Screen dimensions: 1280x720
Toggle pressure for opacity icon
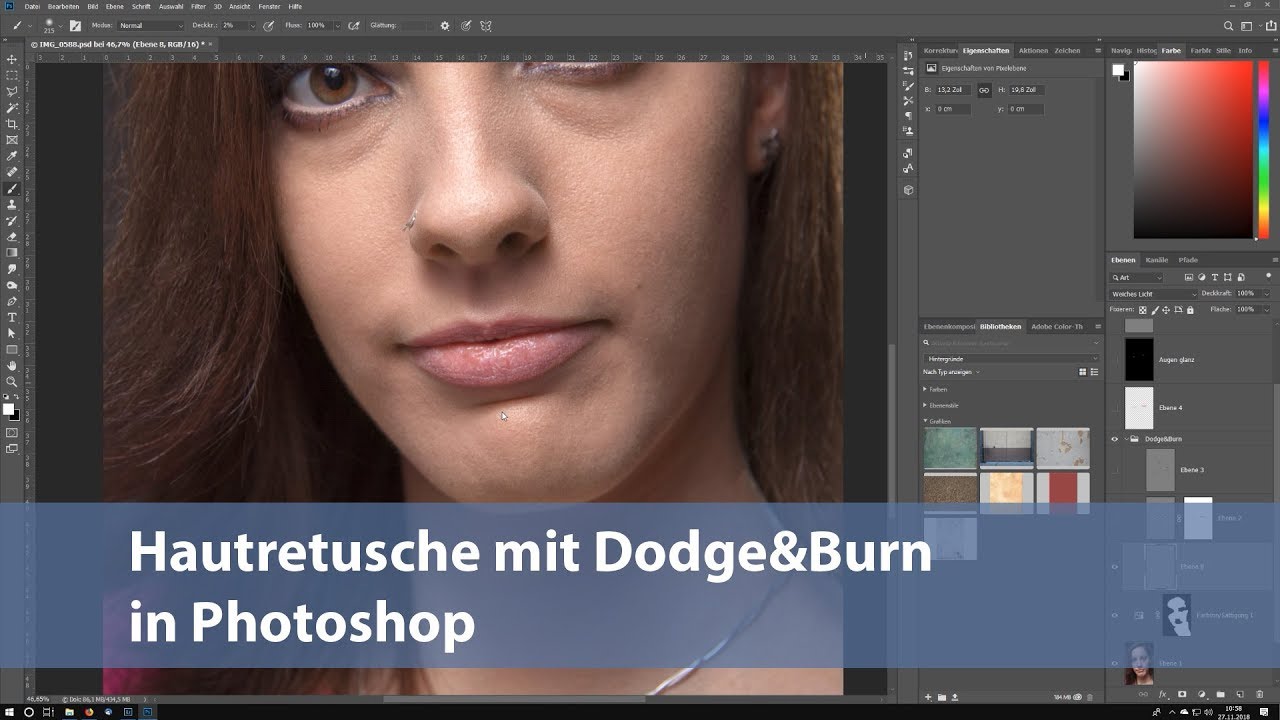[x=269, y=25]
